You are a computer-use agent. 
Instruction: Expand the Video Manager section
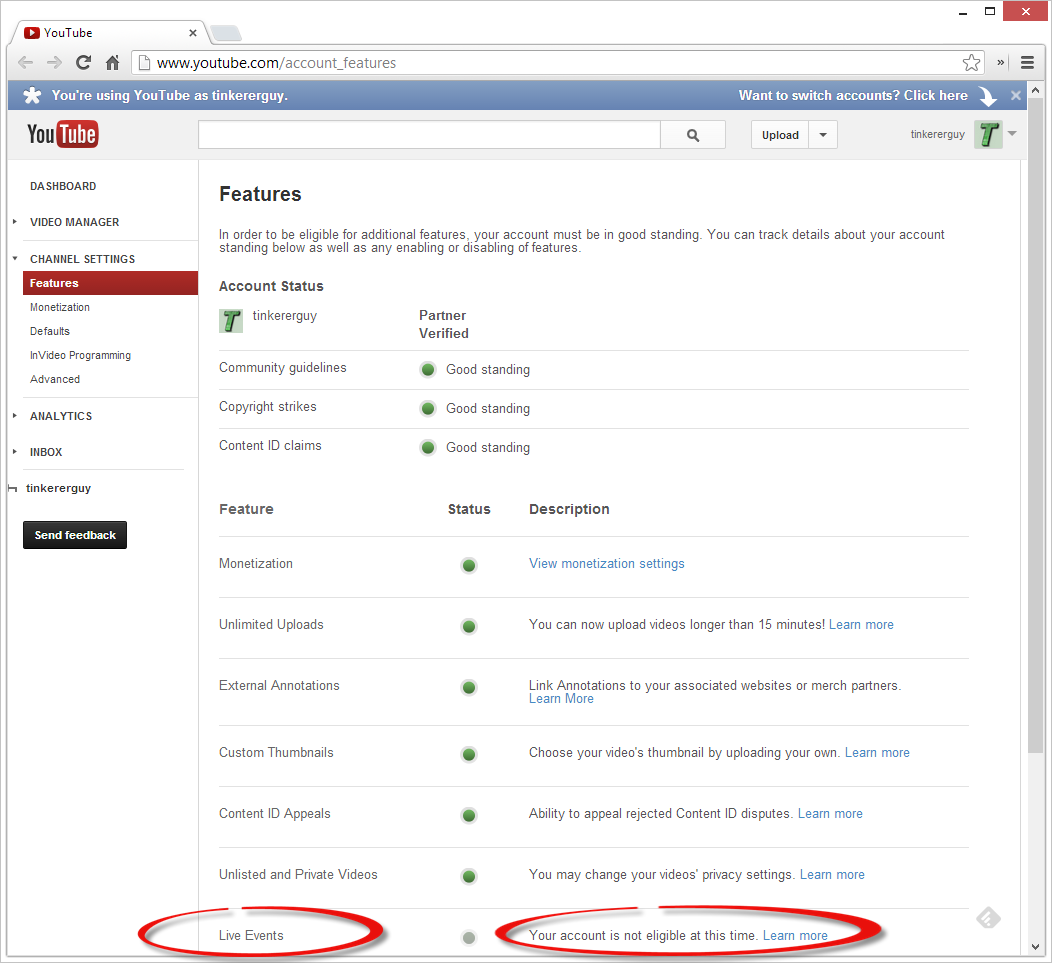click(x=15, y=221)
